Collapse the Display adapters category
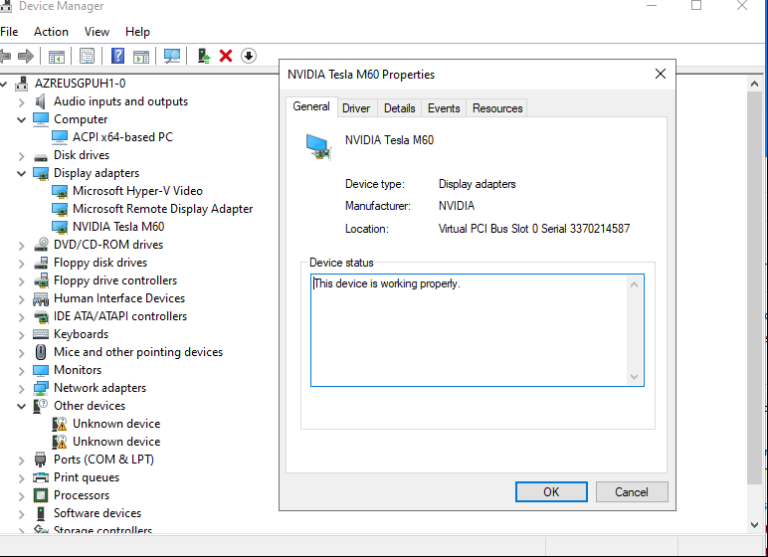Image resolution: width=768 pixels, height=557 pixels. coord(21,173)
